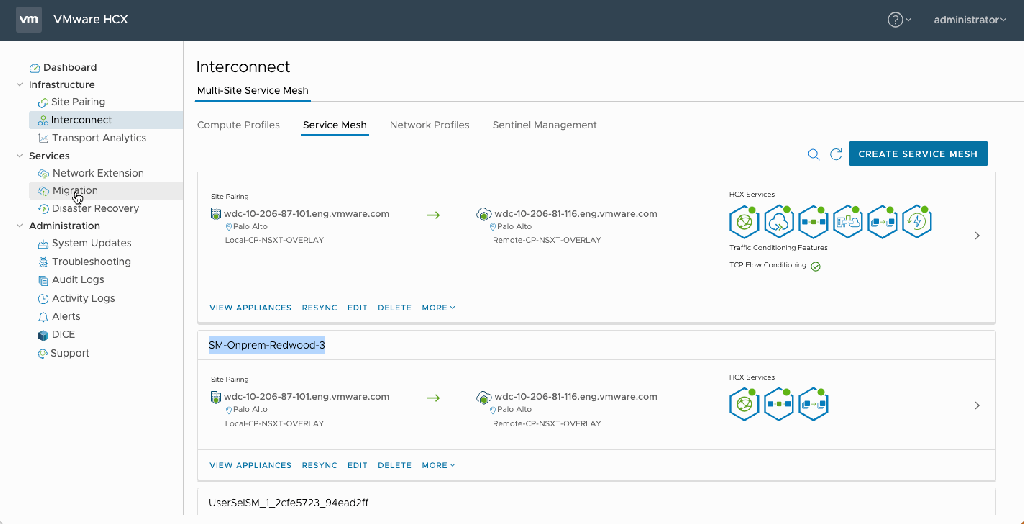Viewport: 1024px width, 524px height.
Task: Open Sentinel Management tab
Action: (545, 125)
